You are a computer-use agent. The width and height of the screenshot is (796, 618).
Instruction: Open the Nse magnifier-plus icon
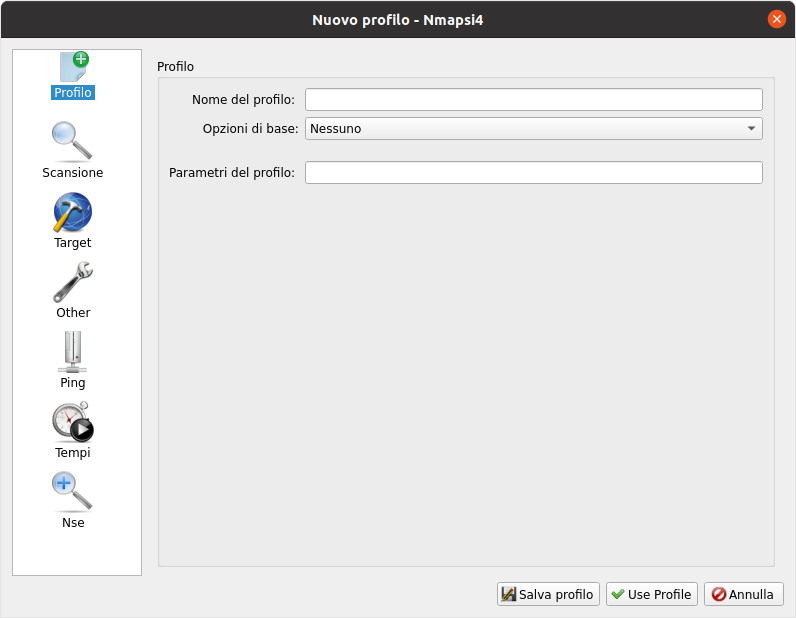(x=72, y=492)
